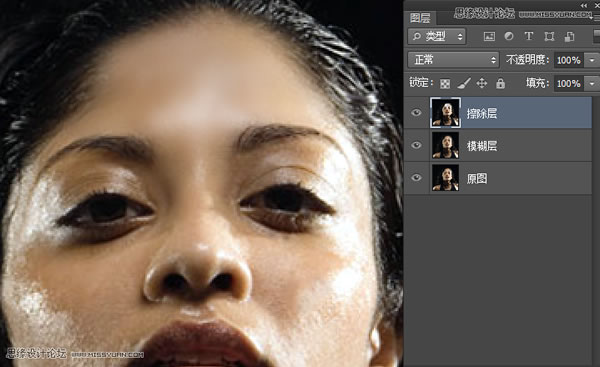Expand the 不透明度 opacity slider arrow
Screen dimensions: 600x367
592,60
